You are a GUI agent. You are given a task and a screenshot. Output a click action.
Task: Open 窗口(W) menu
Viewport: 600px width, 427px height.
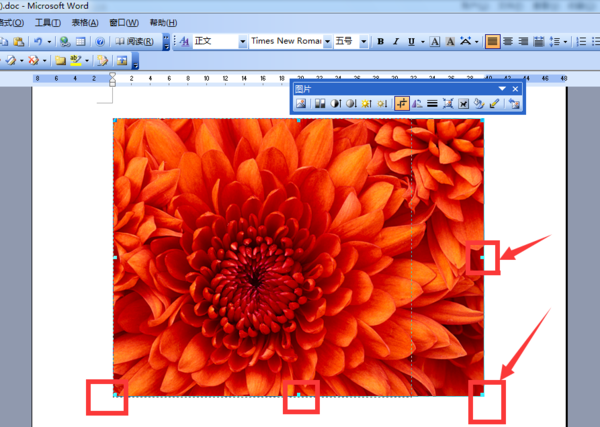pyautogui.click(x=124, y=23)
